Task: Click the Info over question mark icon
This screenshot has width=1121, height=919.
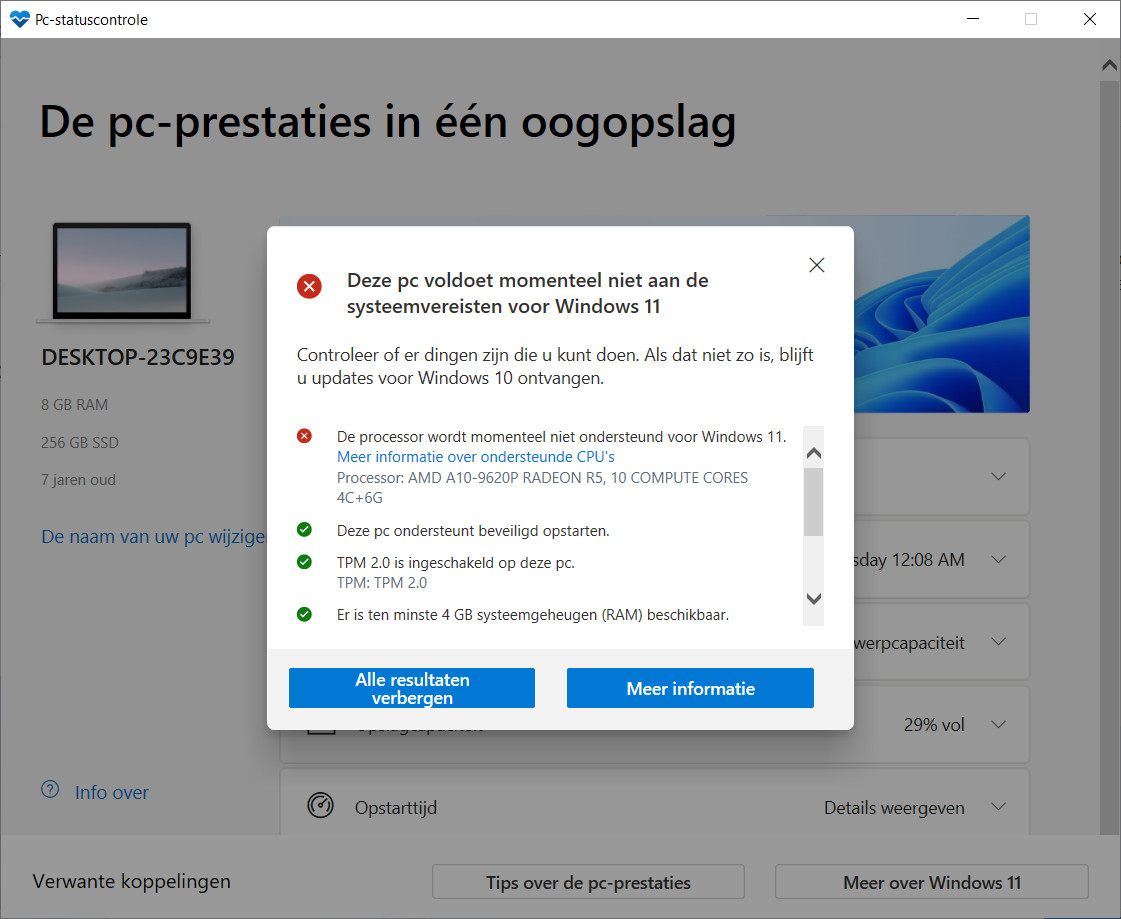Action: [50, 790]
